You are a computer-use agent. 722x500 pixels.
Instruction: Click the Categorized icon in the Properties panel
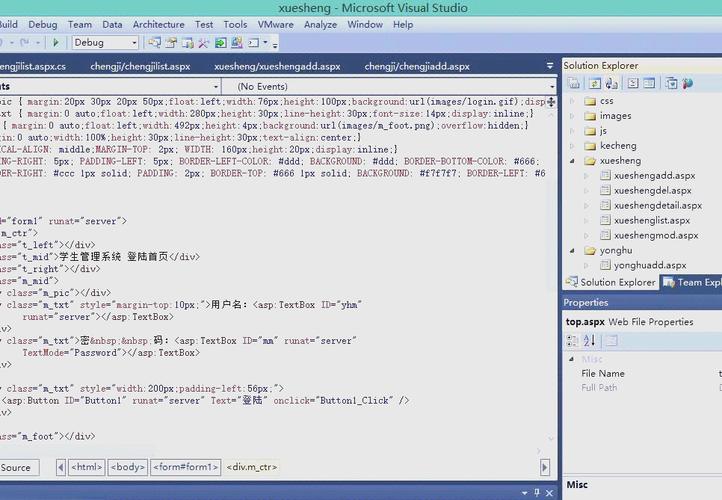(x=572, y=341)
